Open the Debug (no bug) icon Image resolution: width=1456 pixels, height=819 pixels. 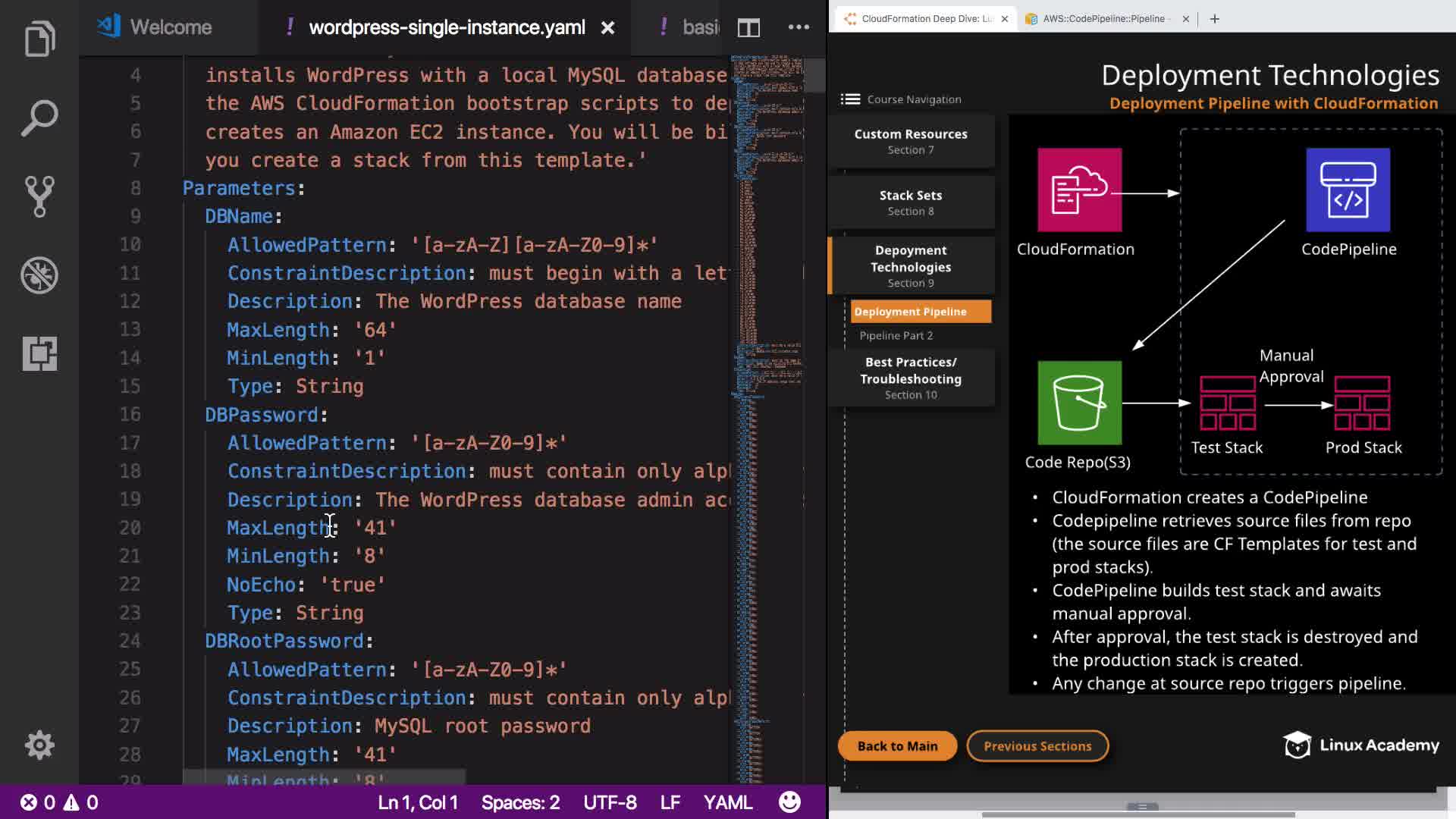pos(39,275)
